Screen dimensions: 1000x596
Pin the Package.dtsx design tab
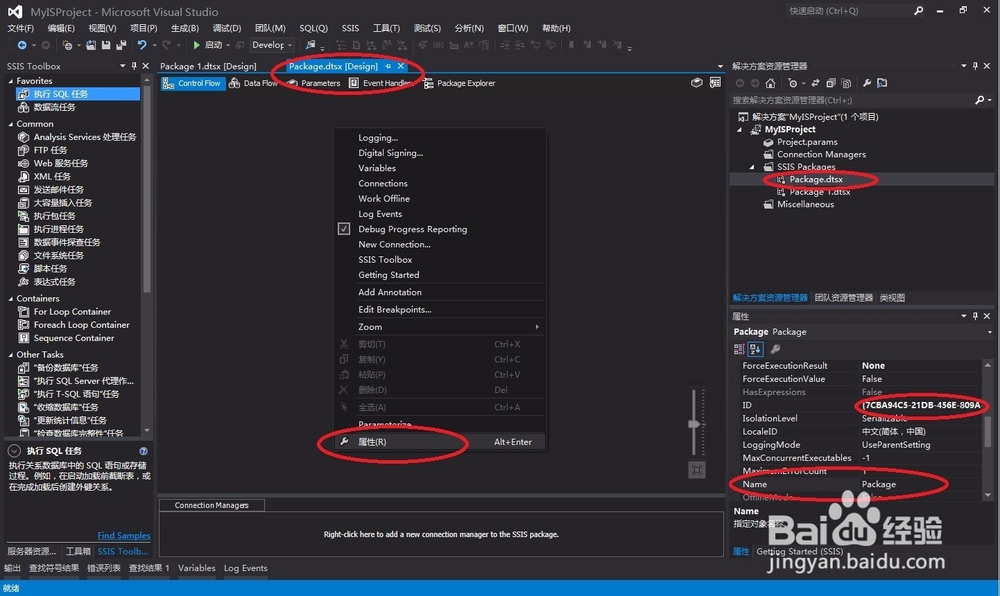click(x=388, y=66)
